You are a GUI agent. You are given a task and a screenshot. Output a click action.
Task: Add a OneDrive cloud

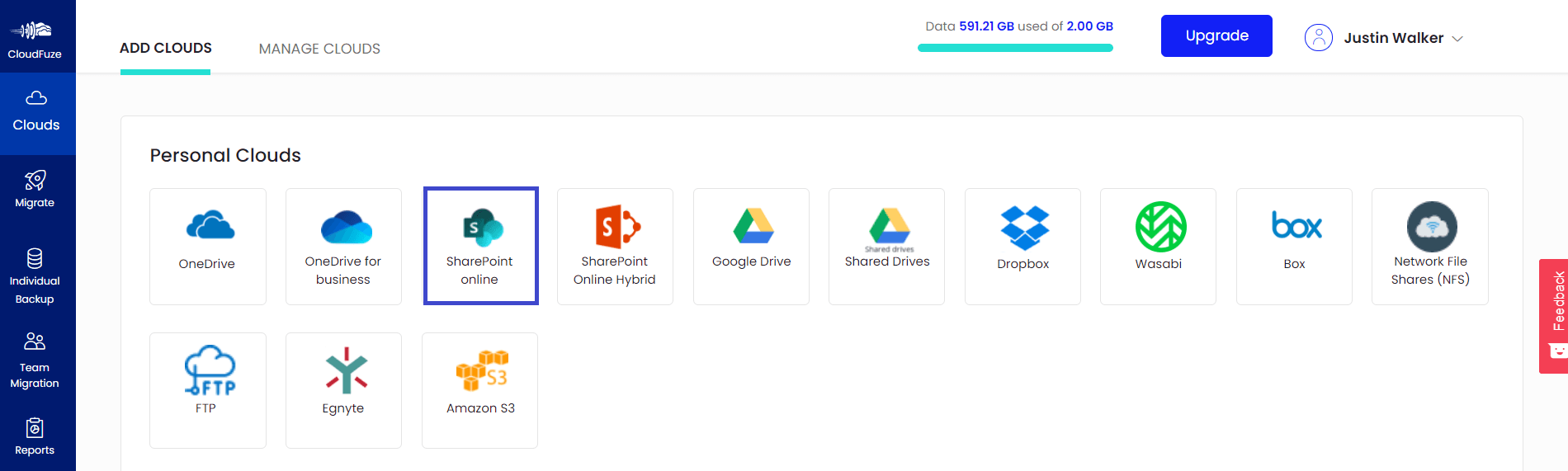pyautogui.click(x=208, y=247)
